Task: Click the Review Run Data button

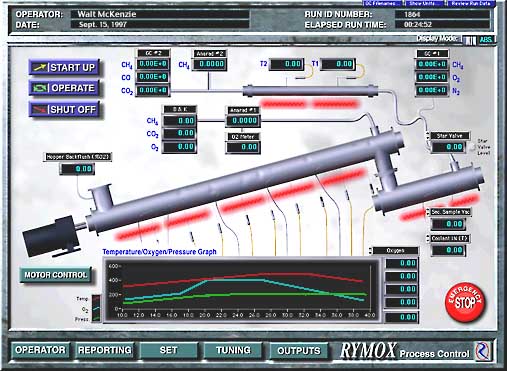Action: coord(471,3)
